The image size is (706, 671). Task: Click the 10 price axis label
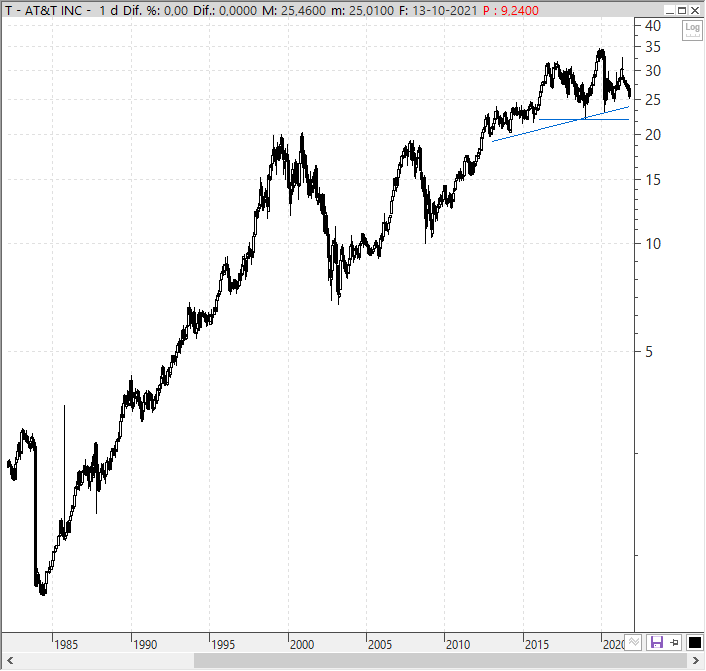653,244
